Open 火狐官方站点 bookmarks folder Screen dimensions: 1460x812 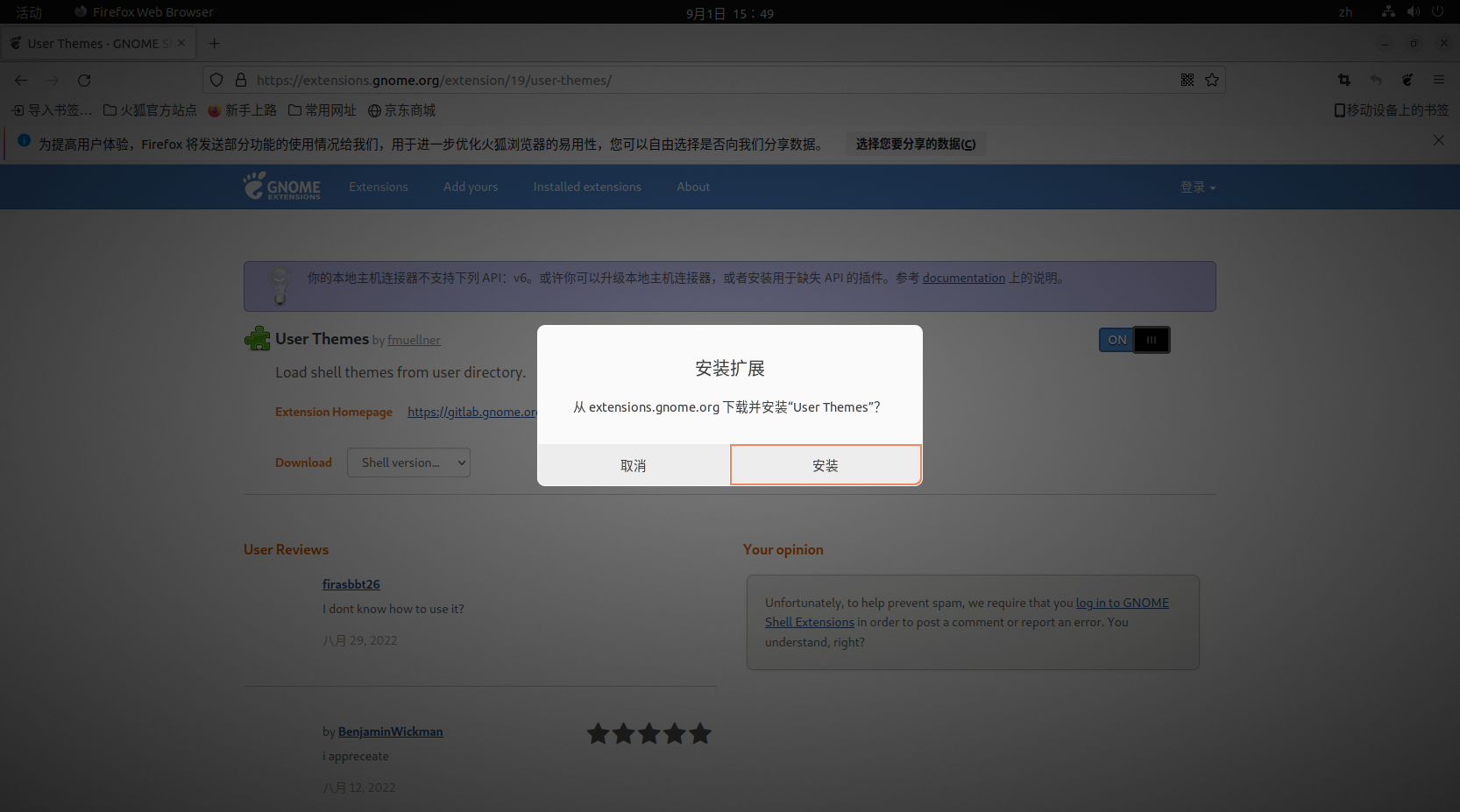pos(150,110)
